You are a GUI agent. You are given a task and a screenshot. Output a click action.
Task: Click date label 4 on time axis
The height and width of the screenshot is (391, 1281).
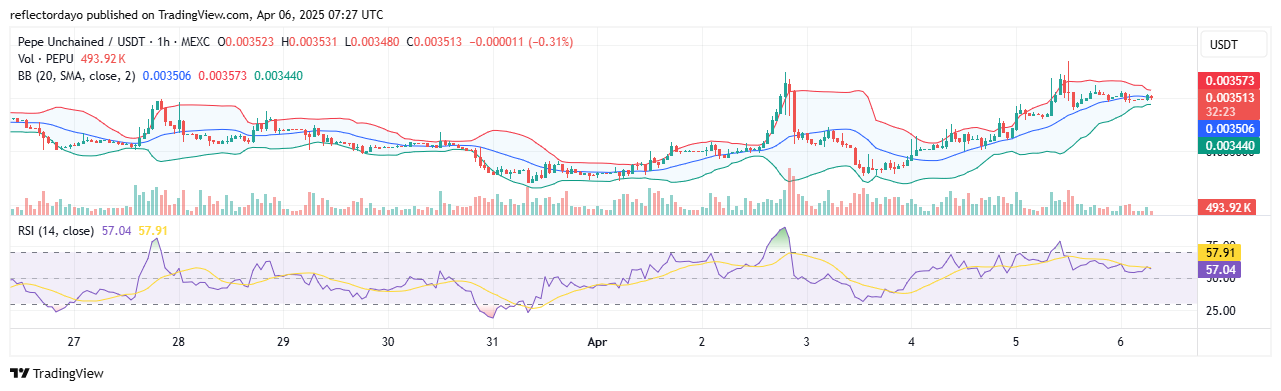click(x=912, y=341)
